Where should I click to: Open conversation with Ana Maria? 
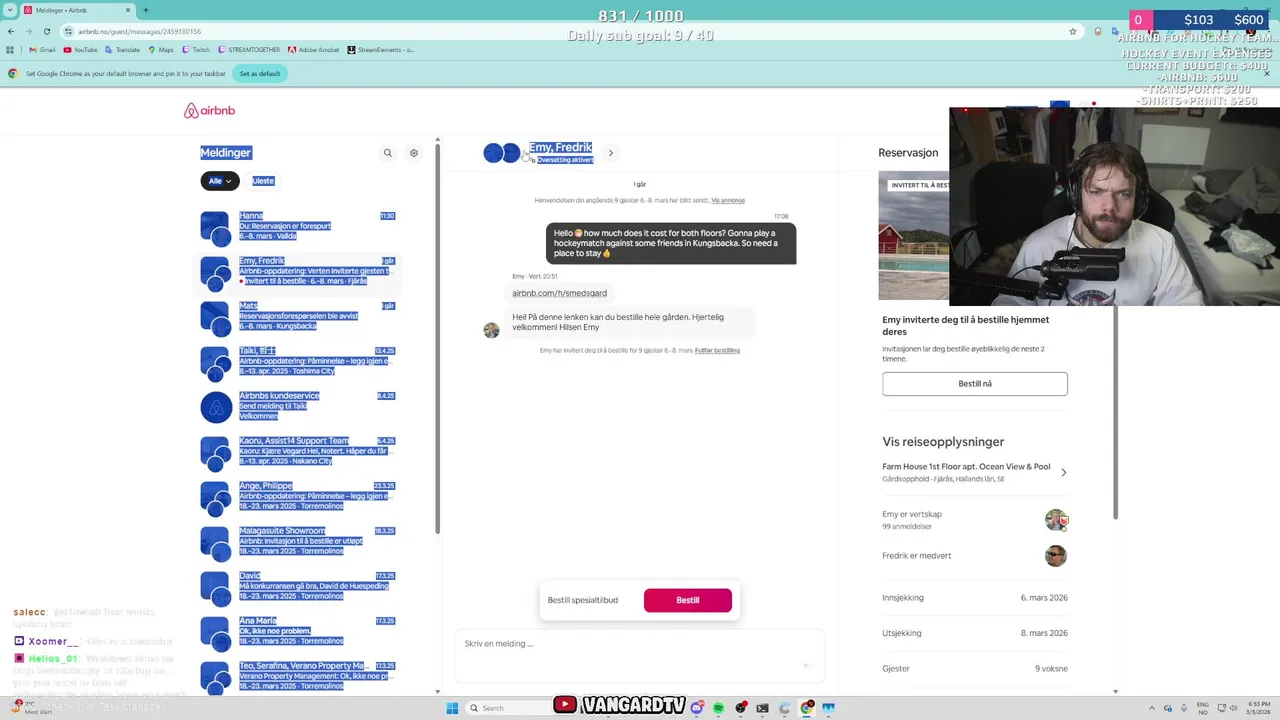point(298,631)
